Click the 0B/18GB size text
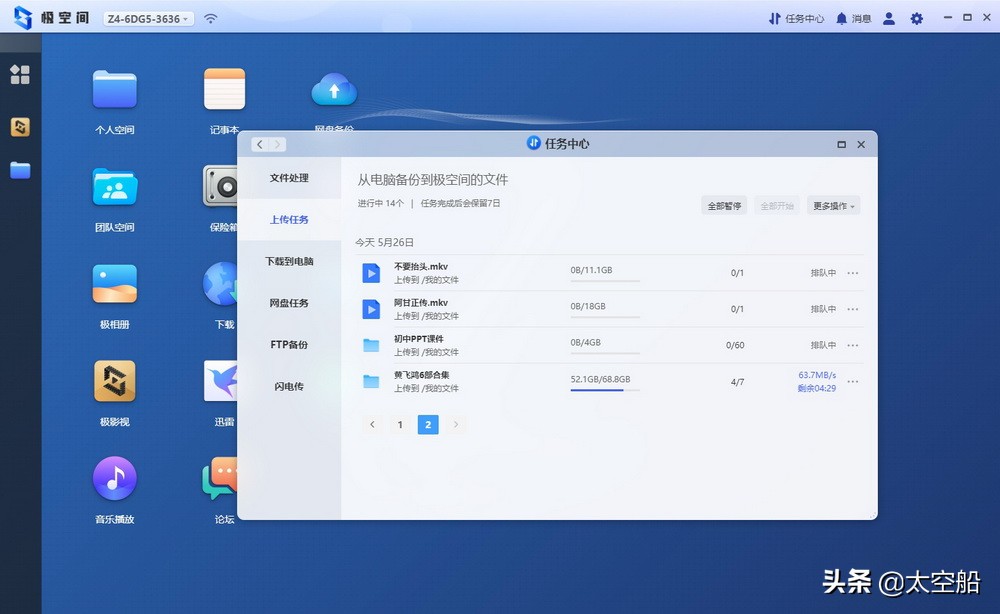The image size is (1000, 614). point(588,307)
